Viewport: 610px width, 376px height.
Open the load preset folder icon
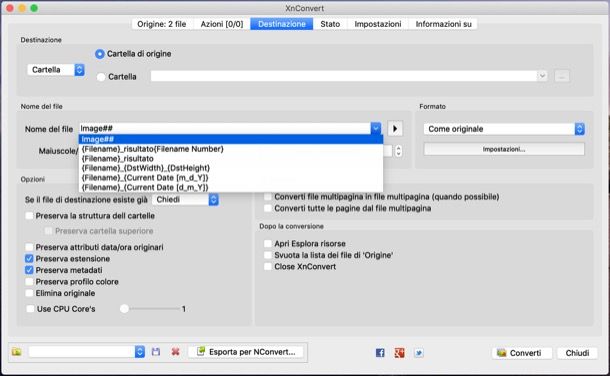click(x=16, y=352)
